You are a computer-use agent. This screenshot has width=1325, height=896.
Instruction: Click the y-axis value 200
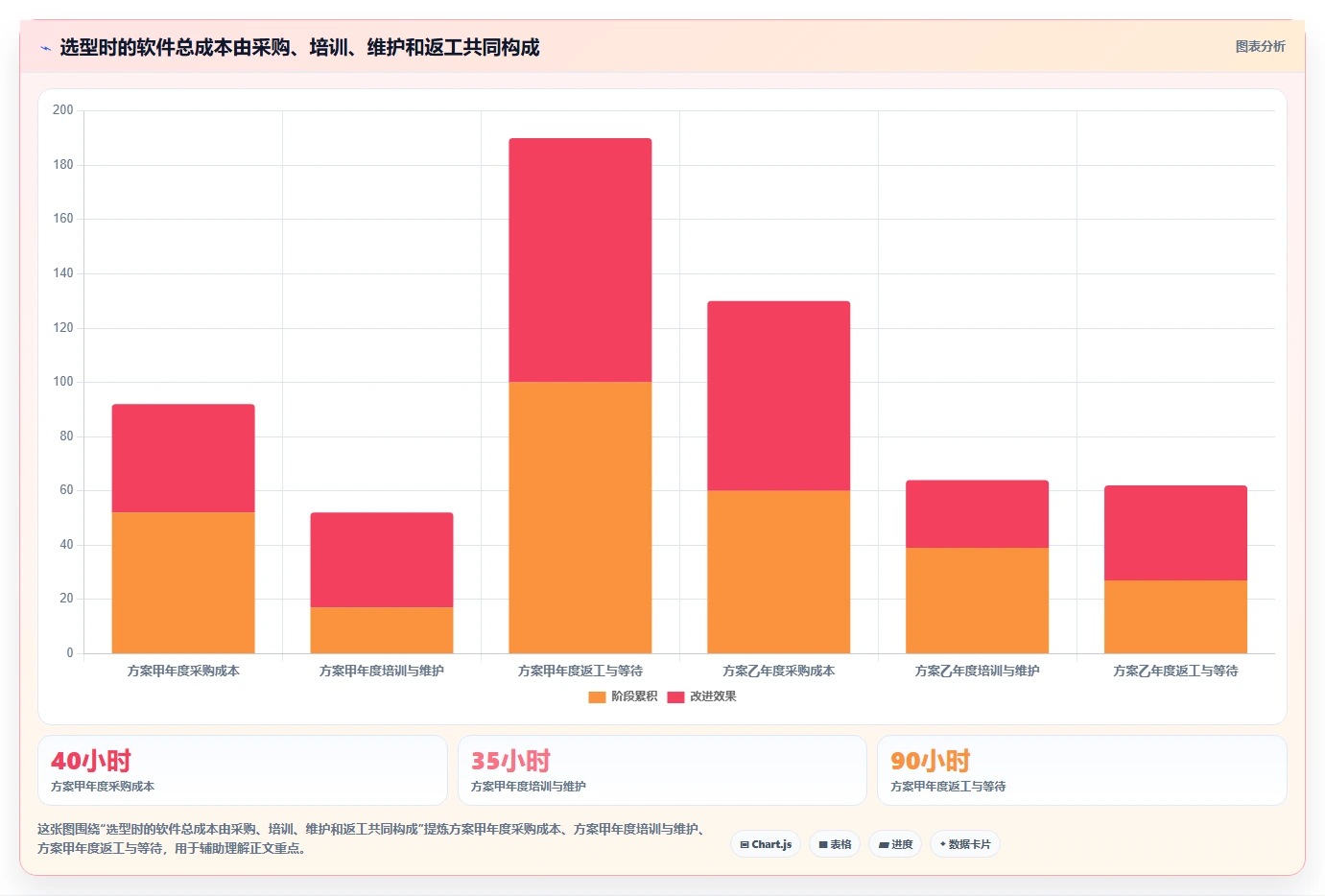(63, 110)
